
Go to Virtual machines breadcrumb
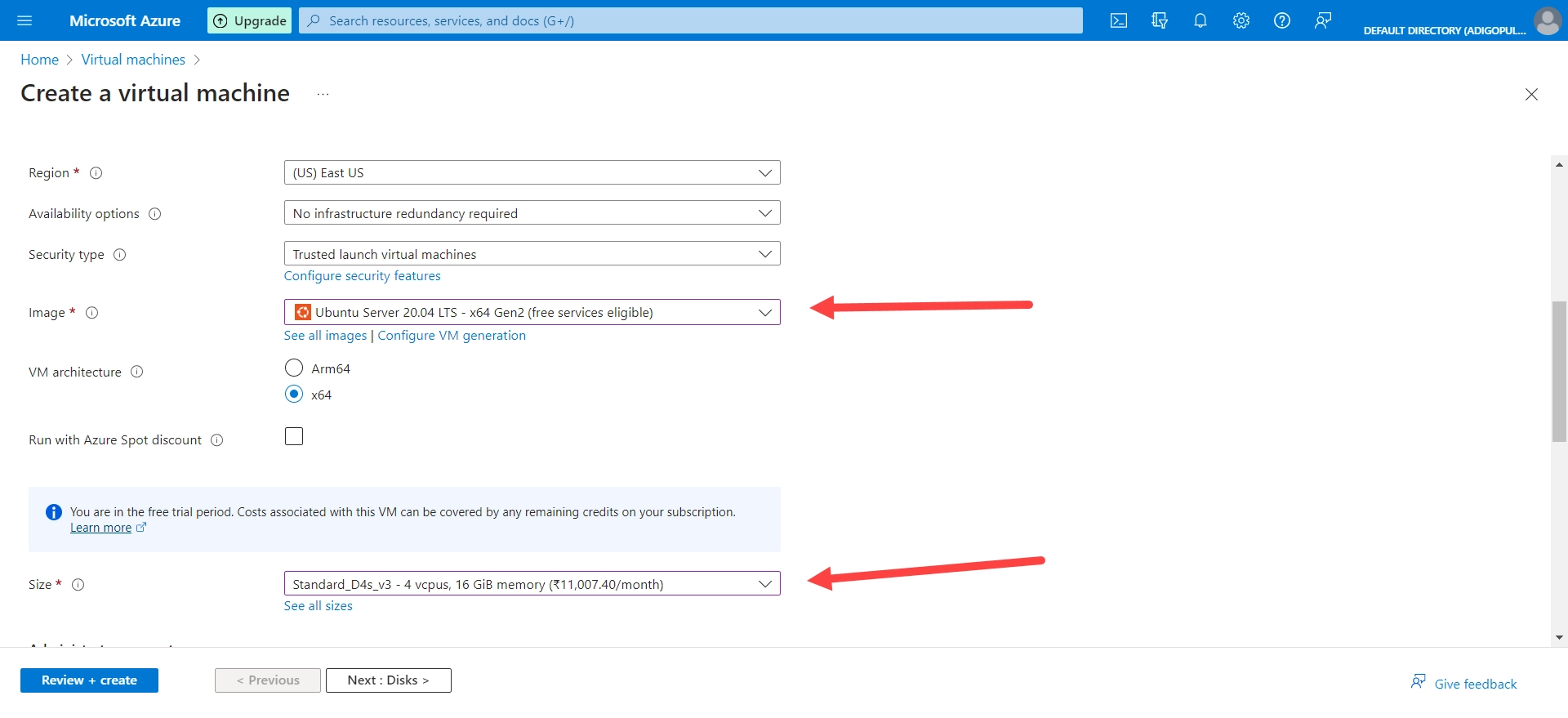pyautogui.click(x=133, y=60)
